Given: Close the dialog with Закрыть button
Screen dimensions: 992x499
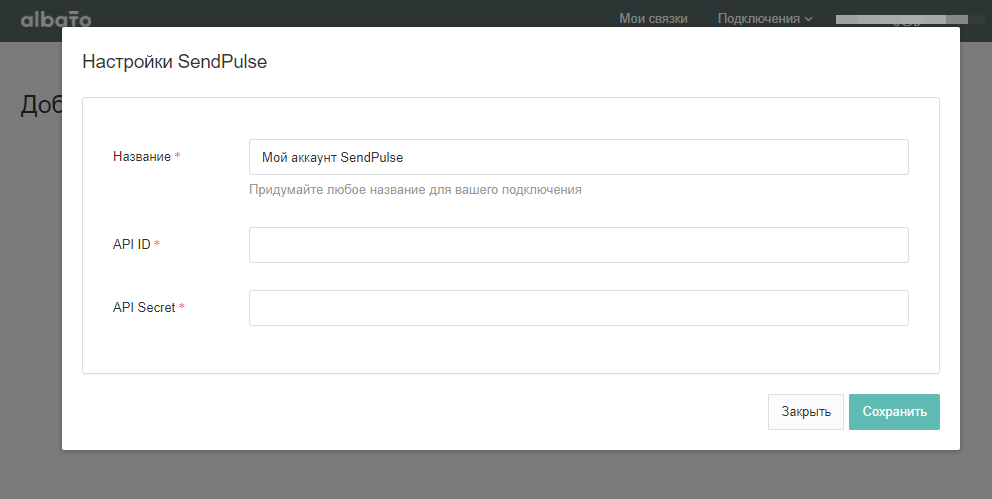Looking at the screenshot, I should (805, 412).
